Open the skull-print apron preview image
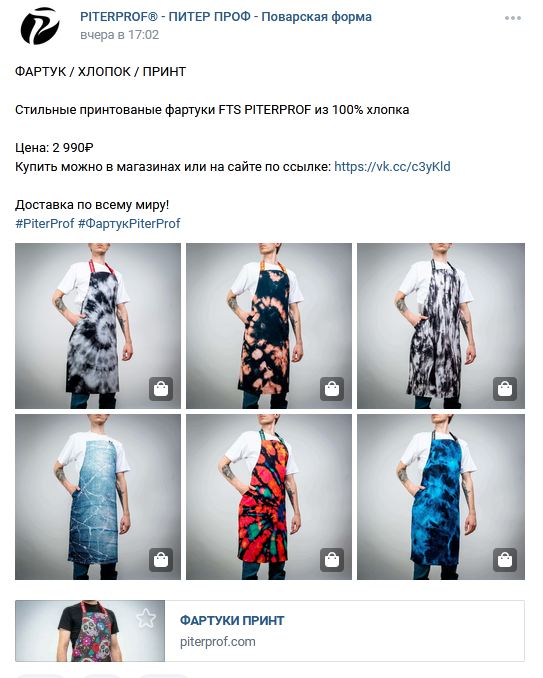This screenshot has width=543, height=678. [90, 631]
